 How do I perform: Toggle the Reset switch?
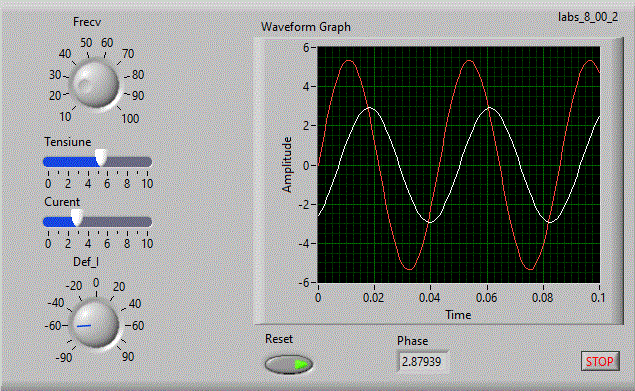pos(289,364)
